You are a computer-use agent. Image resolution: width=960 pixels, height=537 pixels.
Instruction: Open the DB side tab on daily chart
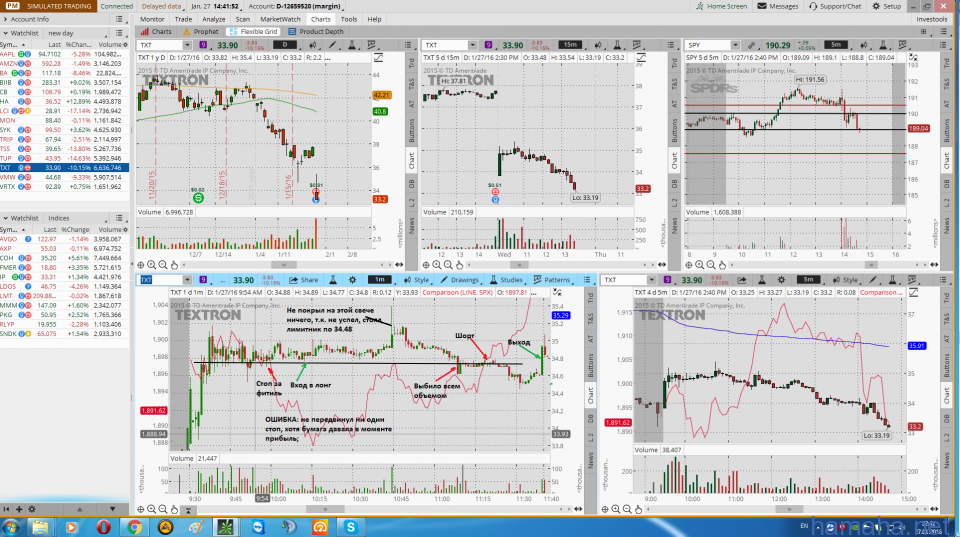click(x=411, y=184)
